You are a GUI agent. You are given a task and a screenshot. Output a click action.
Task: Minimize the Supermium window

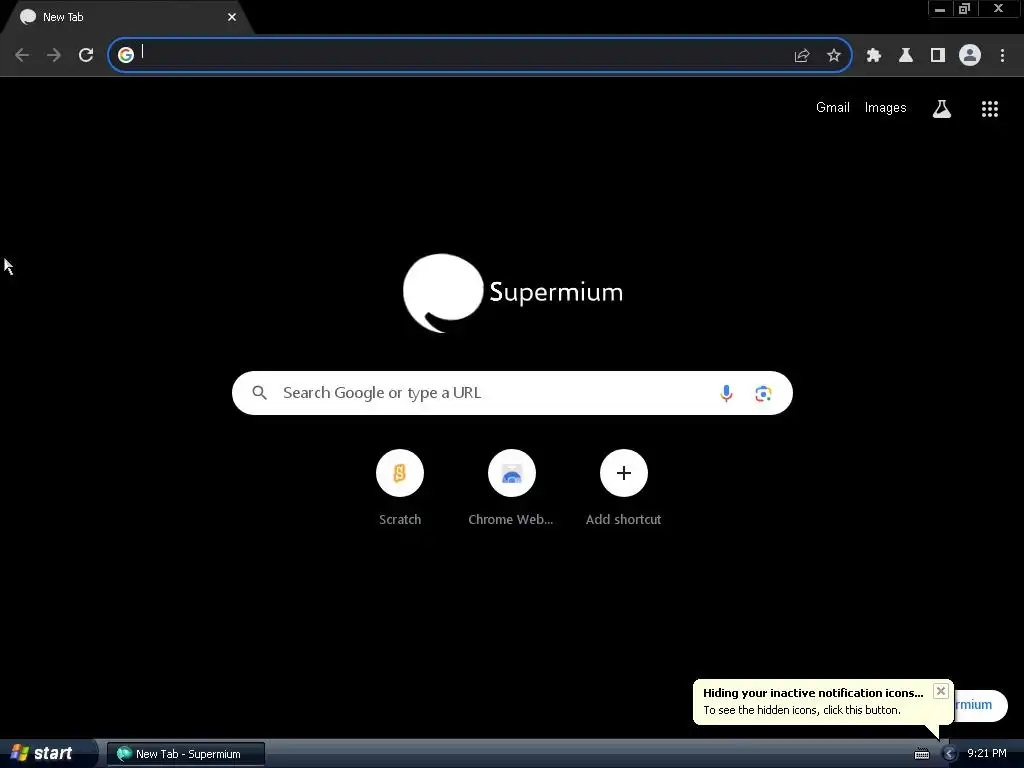(940, 8)
